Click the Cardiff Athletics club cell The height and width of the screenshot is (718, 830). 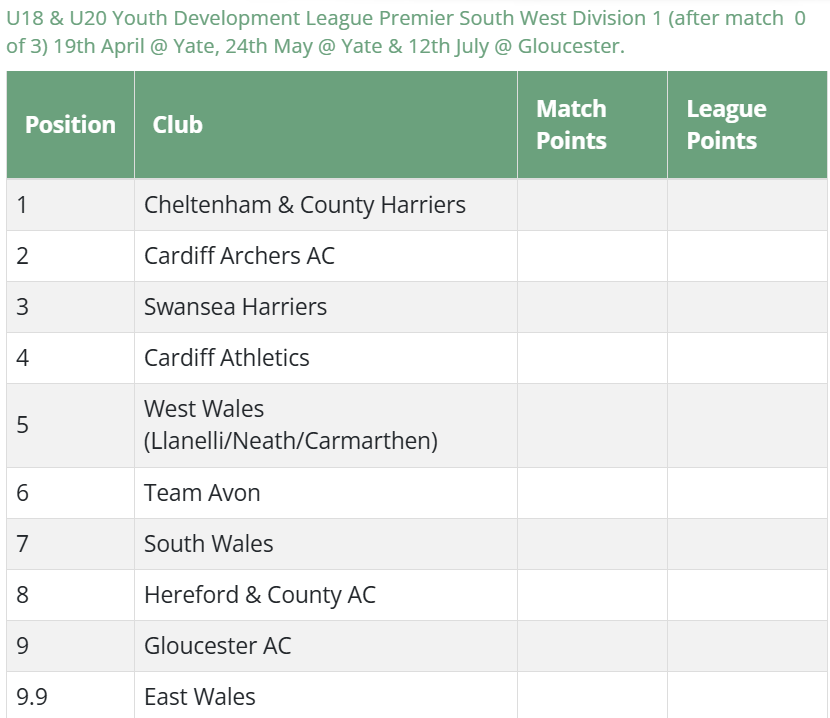(x=227, y=358)
